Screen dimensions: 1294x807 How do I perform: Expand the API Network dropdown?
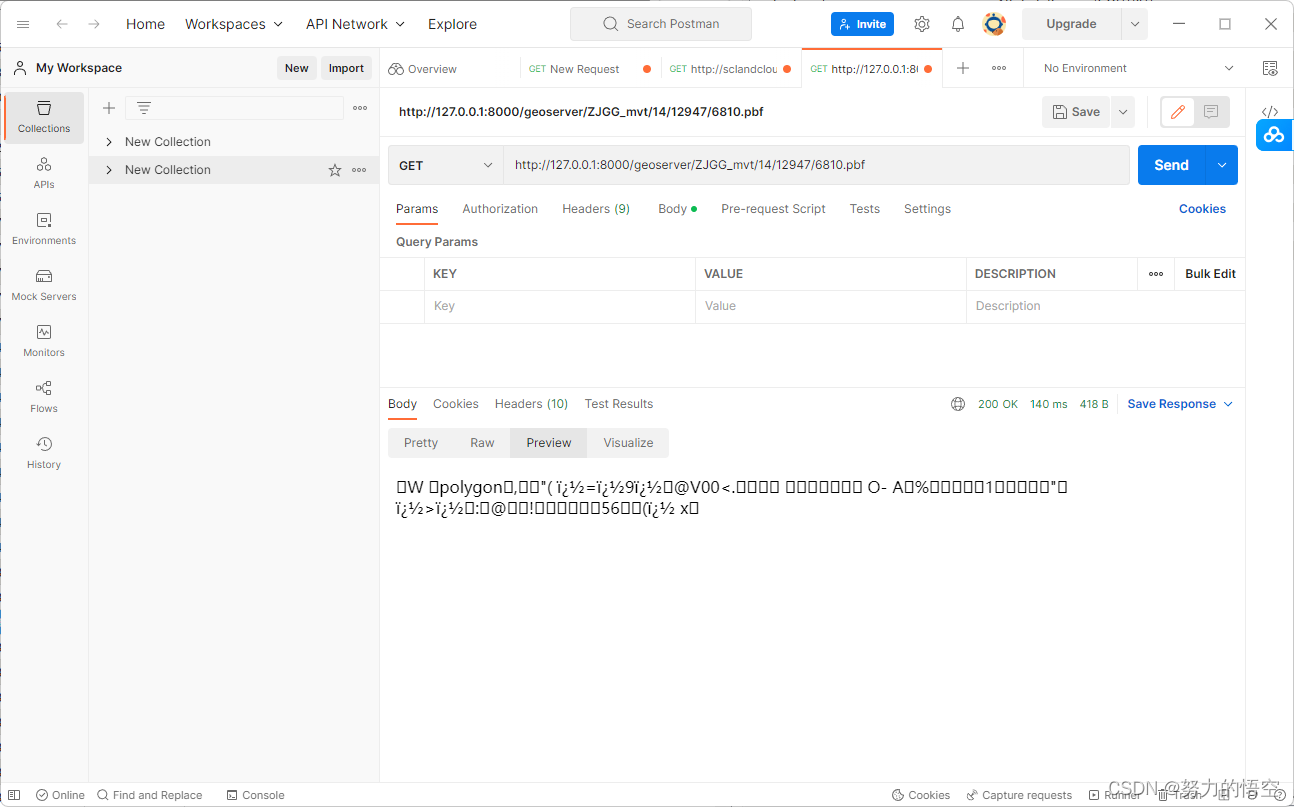click(x=355, y=24)
